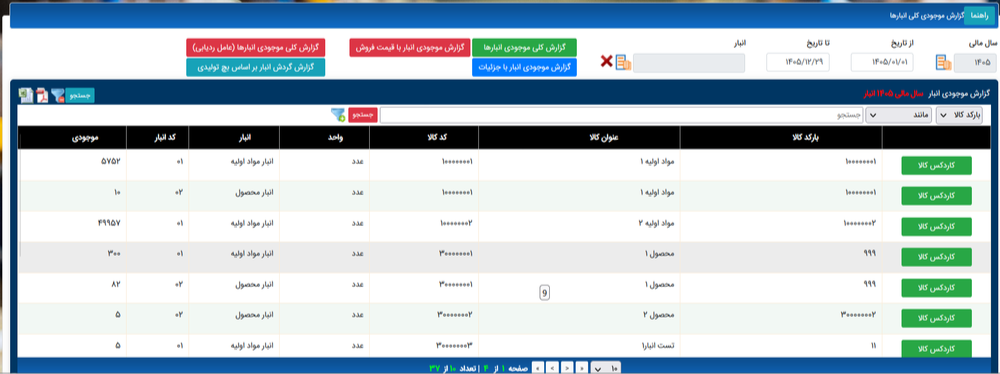Screen dimensions: 1000x374
Task: Click the > pager arrow button
Action: 568,368
